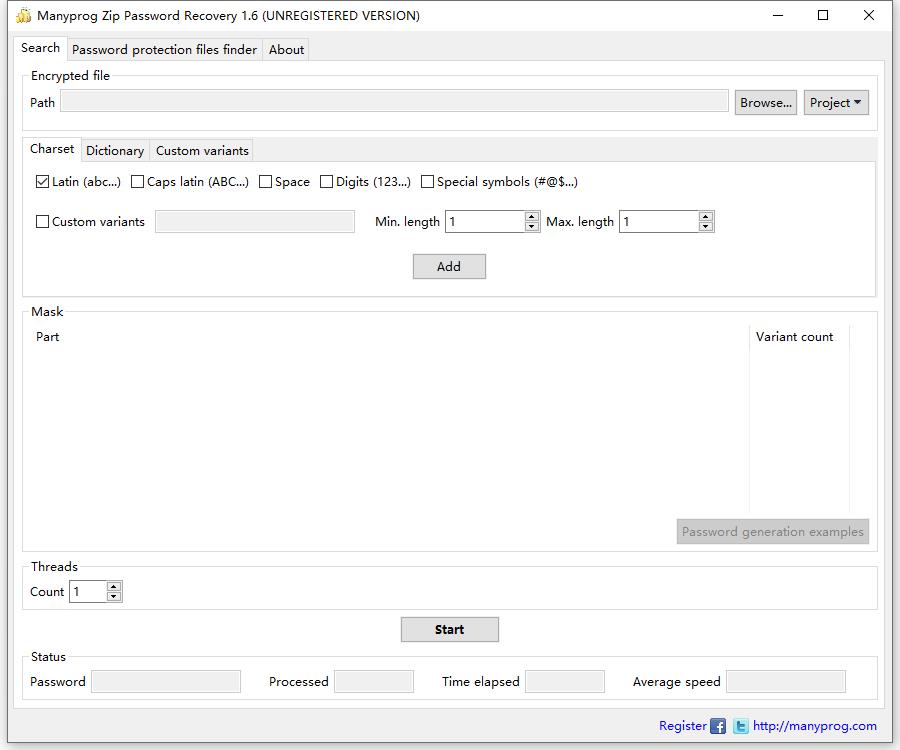
Task: Open the manyprog.com website link
Action: pos(814,726)
